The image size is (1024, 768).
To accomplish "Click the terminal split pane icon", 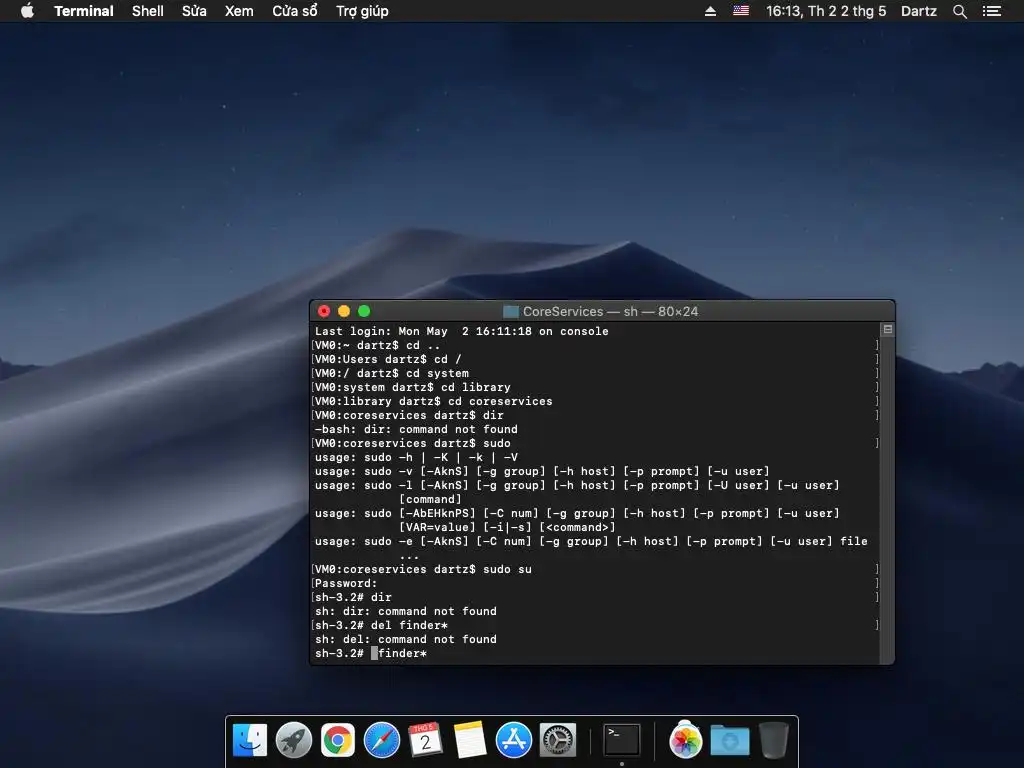I will pos(888,329).
